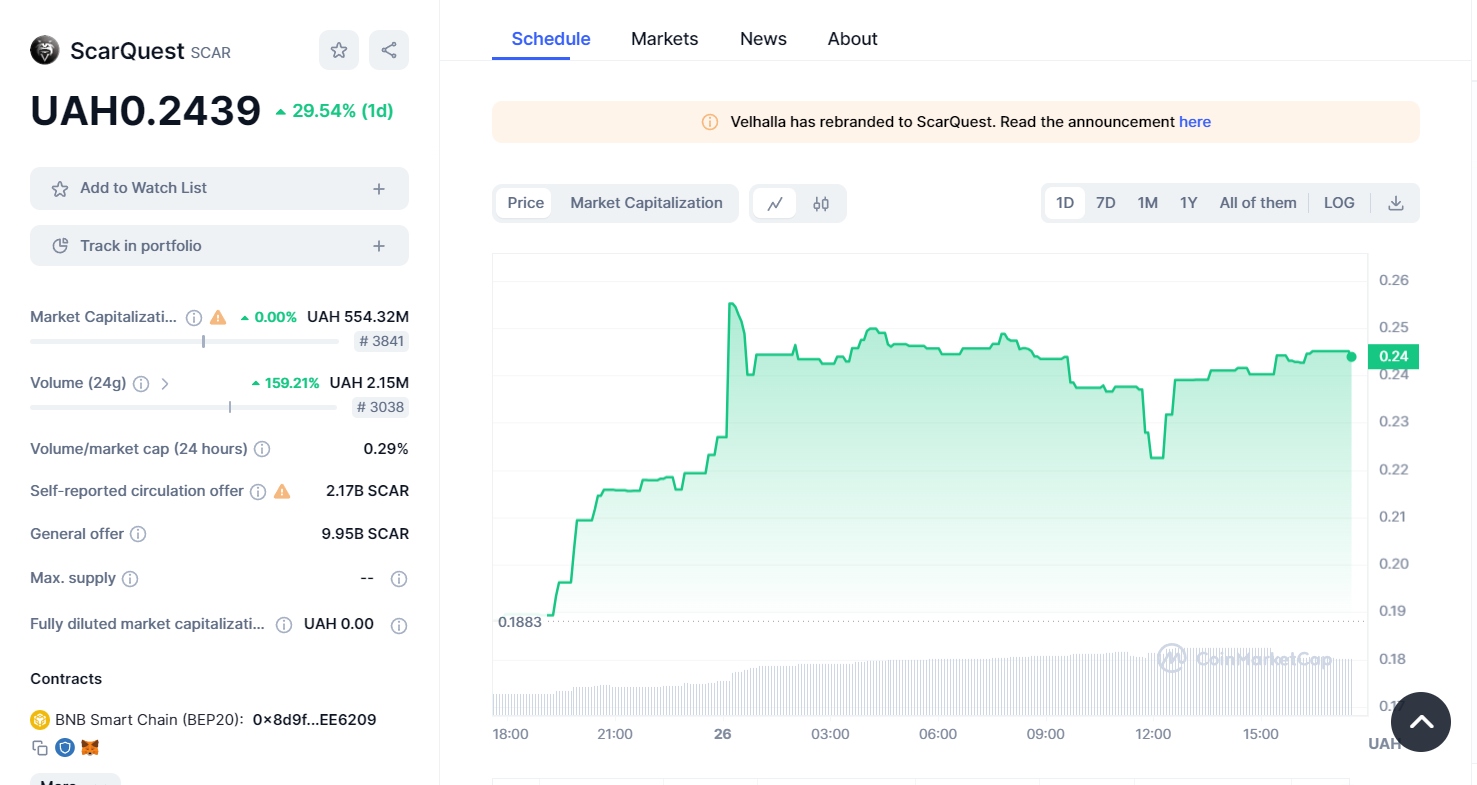Open info icon for Volume/market cap (24 hours)
1477x785 pixels.
click(262, 449)
